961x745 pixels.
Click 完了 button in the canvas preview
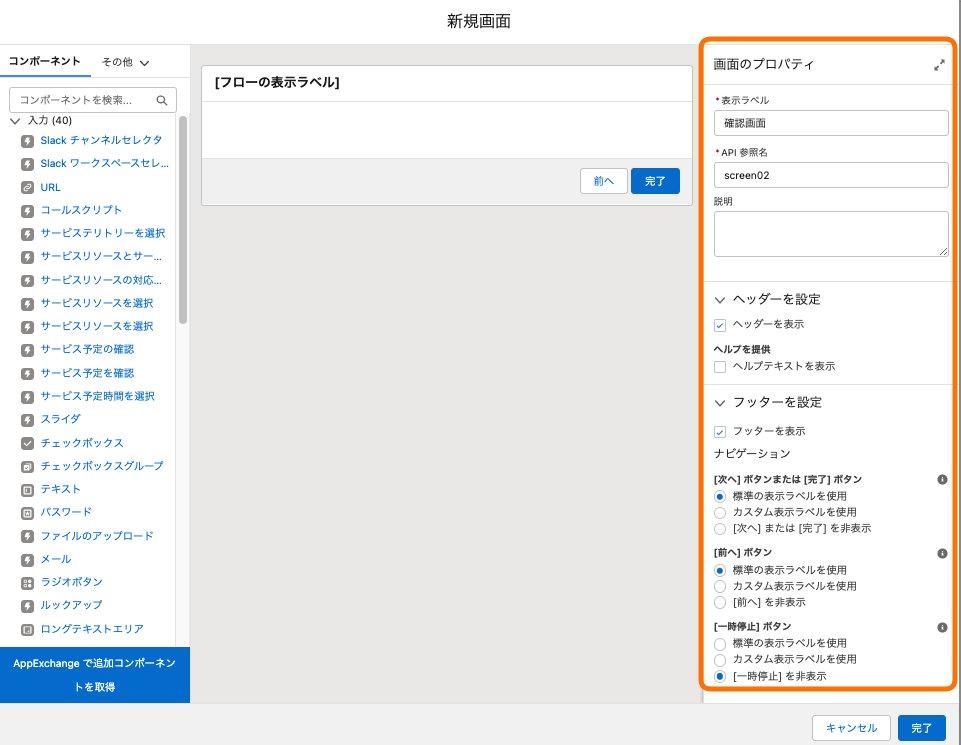[655, 181]
